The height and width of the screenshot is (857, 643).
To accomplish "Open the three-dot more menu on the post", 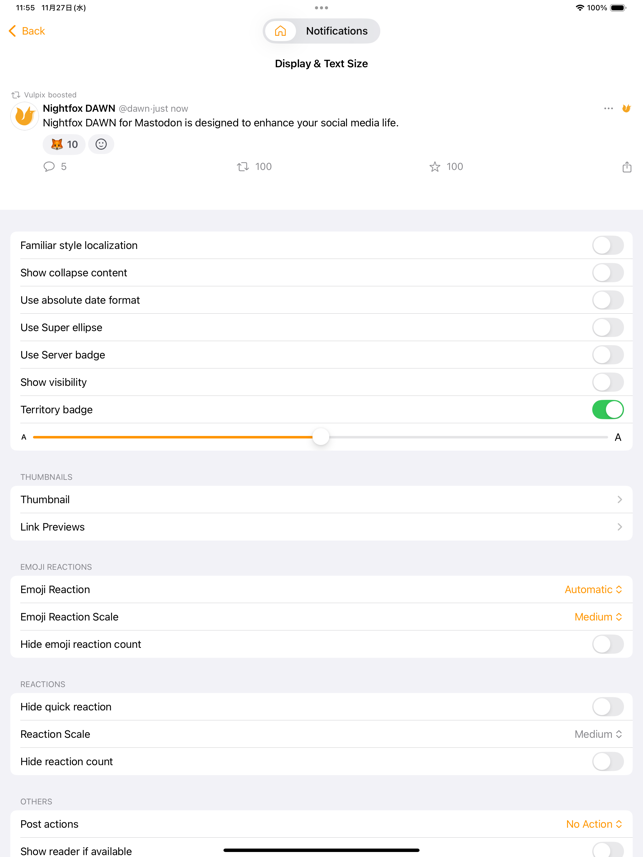I will point(609,108).
